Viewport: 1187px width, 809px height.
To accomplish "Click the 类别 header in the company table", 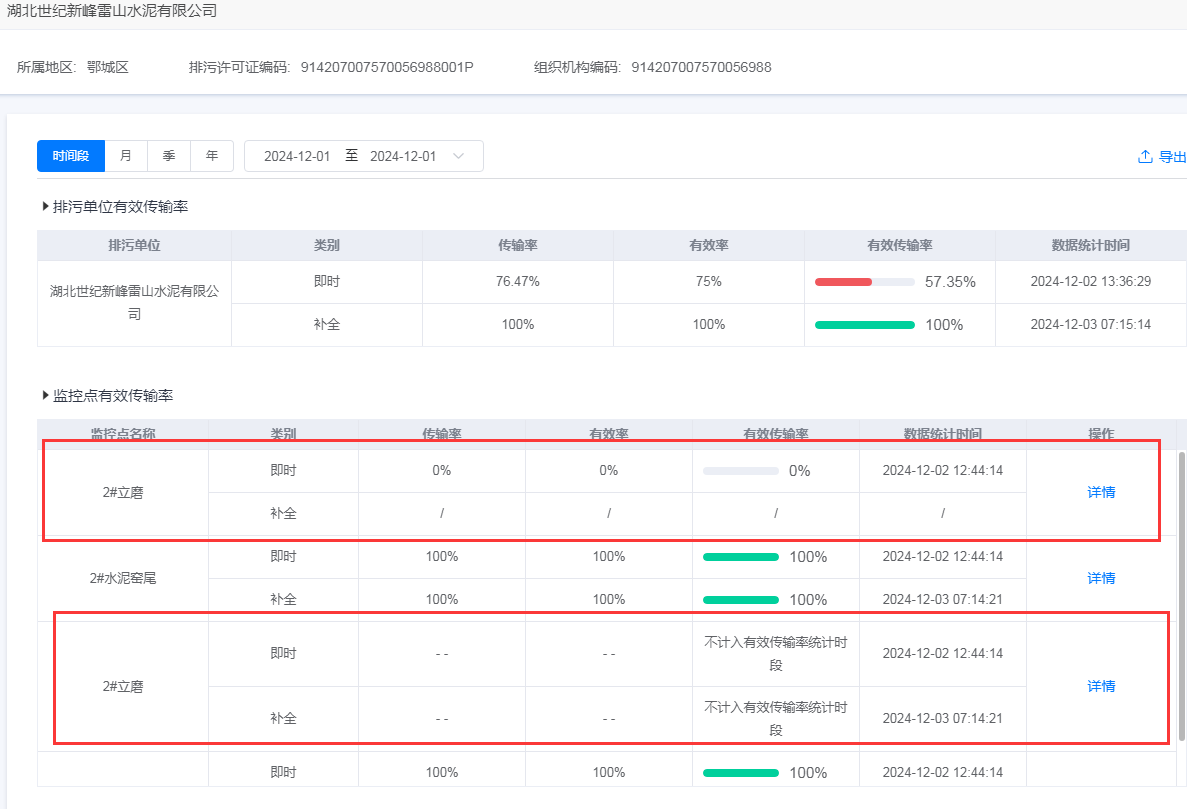I will (326, 245).
